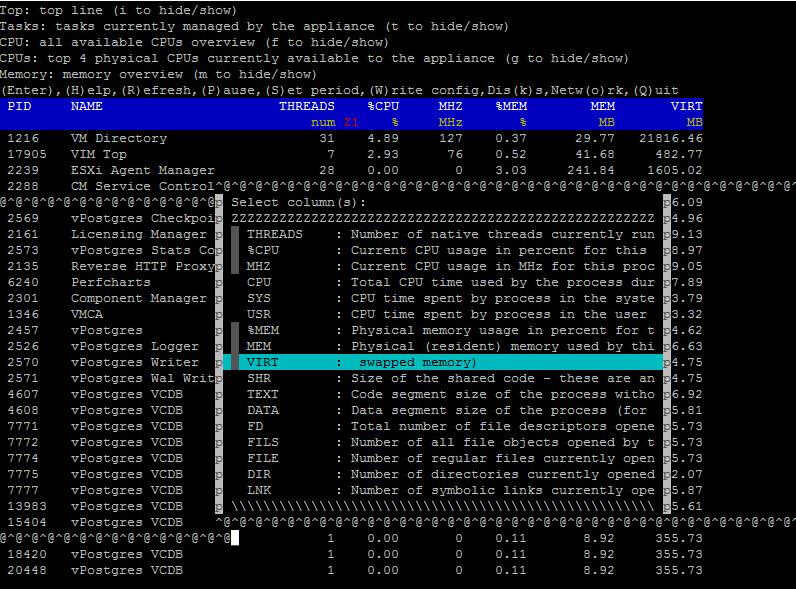Click the %MEM column header

[x=510, y=106]
